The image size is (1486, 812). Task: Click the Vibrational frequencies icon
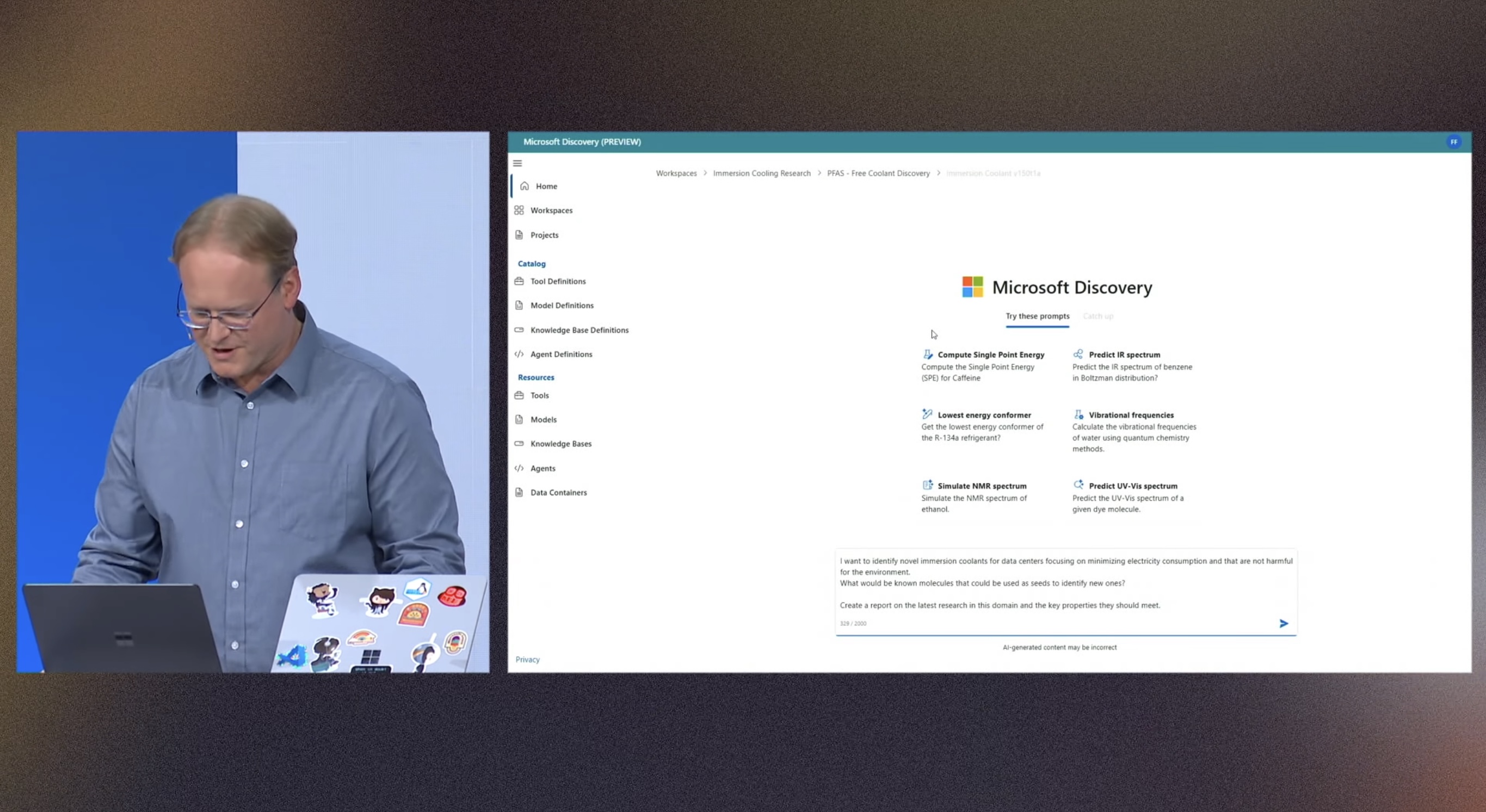point(1078,414)
